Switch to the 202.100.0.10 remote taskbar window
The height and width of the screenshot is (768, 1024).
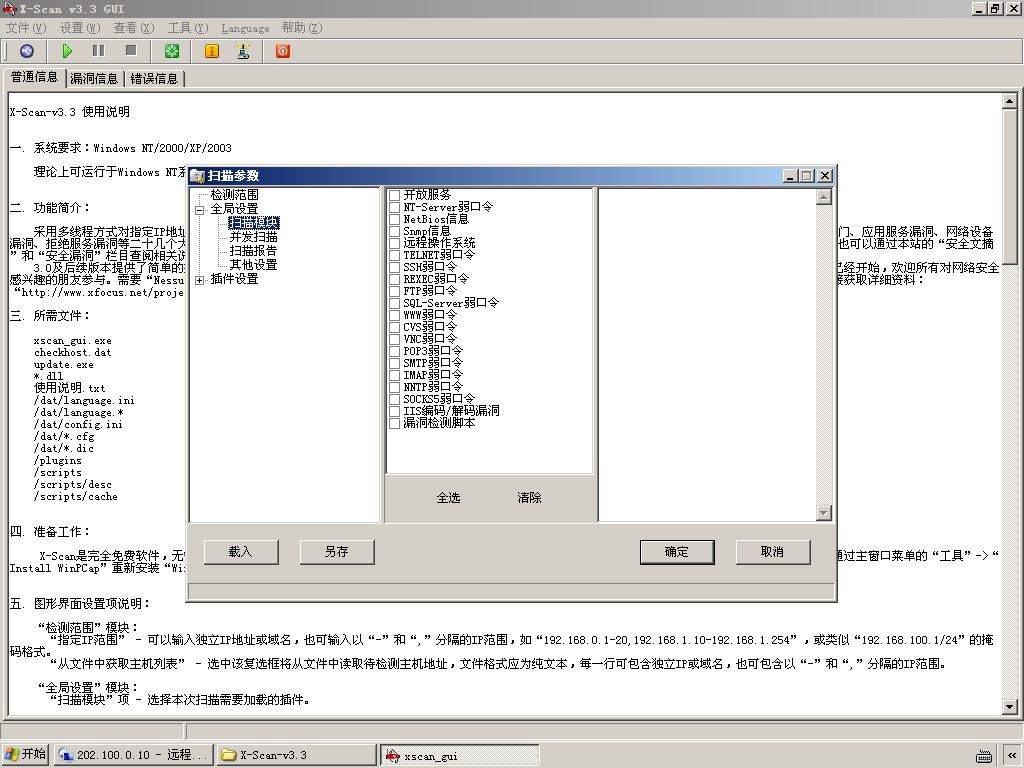tap(133, 755)
